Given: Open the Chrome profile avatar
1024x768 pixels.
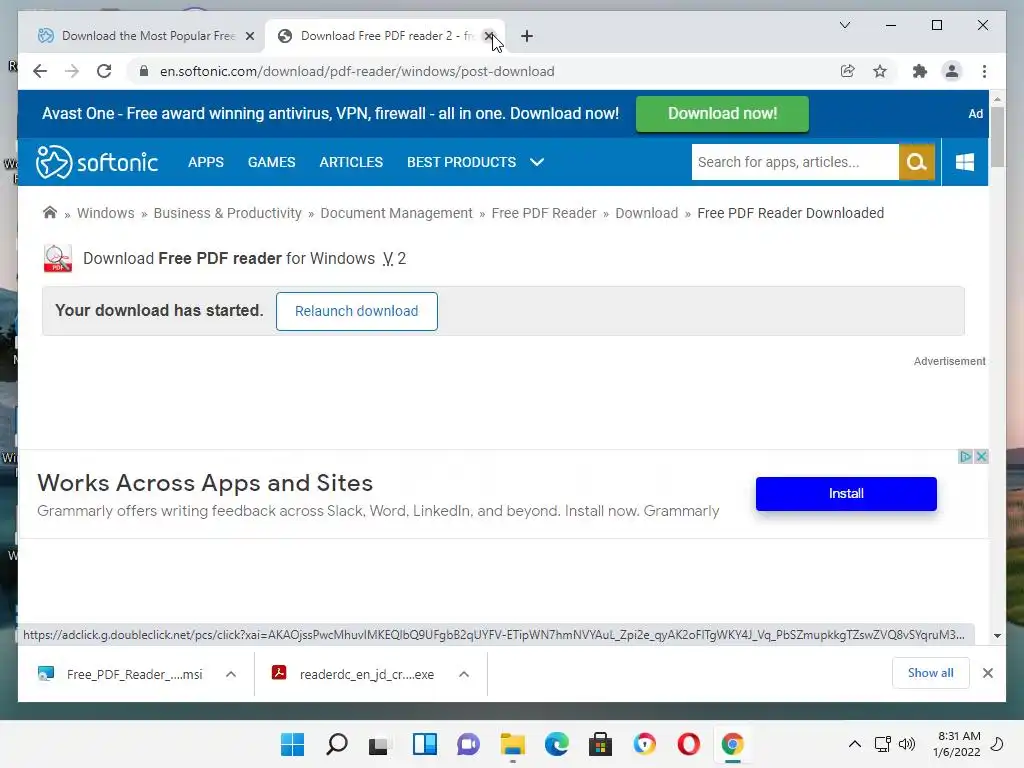Looking at the screenshot, I should pyautogui.click(x=952, y=71).
